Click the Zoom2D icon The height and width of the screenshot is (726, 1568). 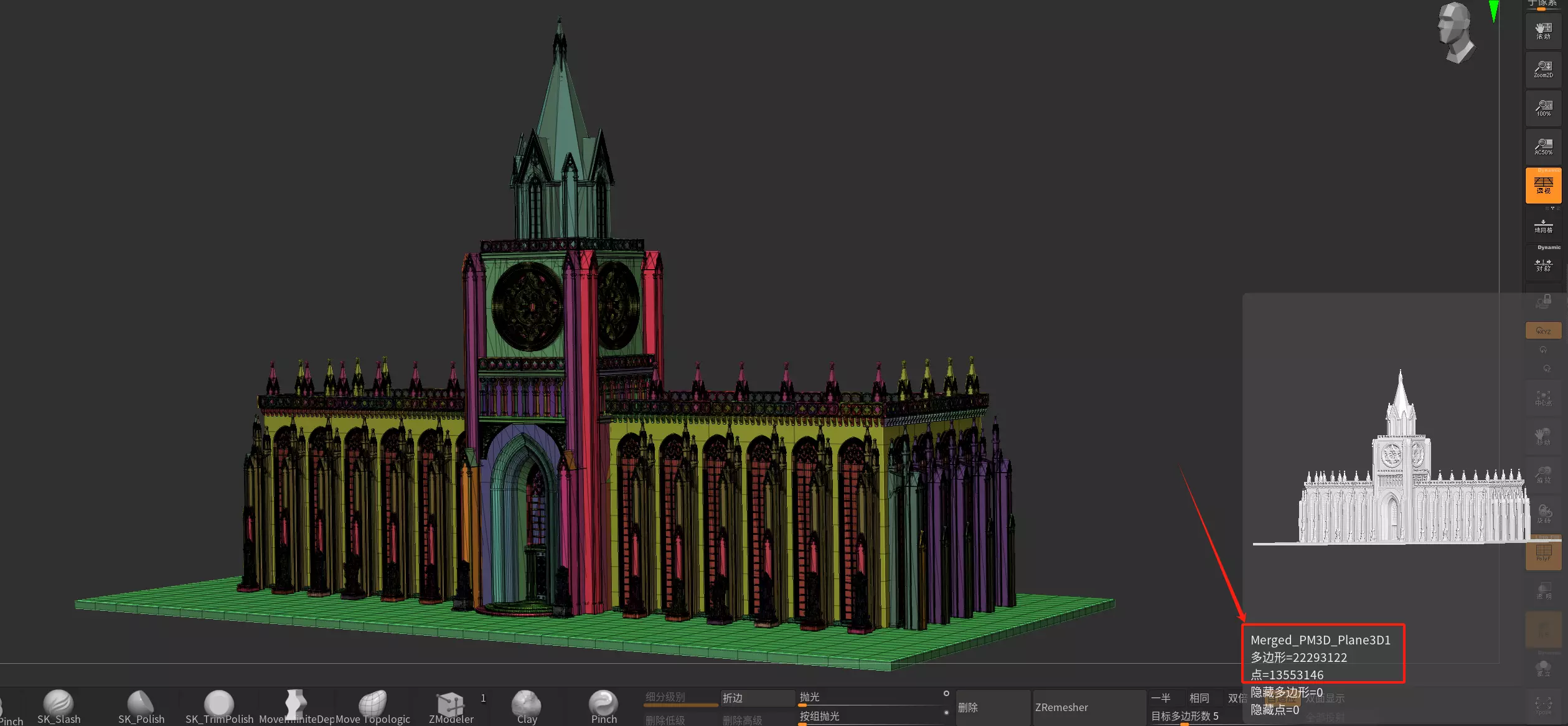1543,70
